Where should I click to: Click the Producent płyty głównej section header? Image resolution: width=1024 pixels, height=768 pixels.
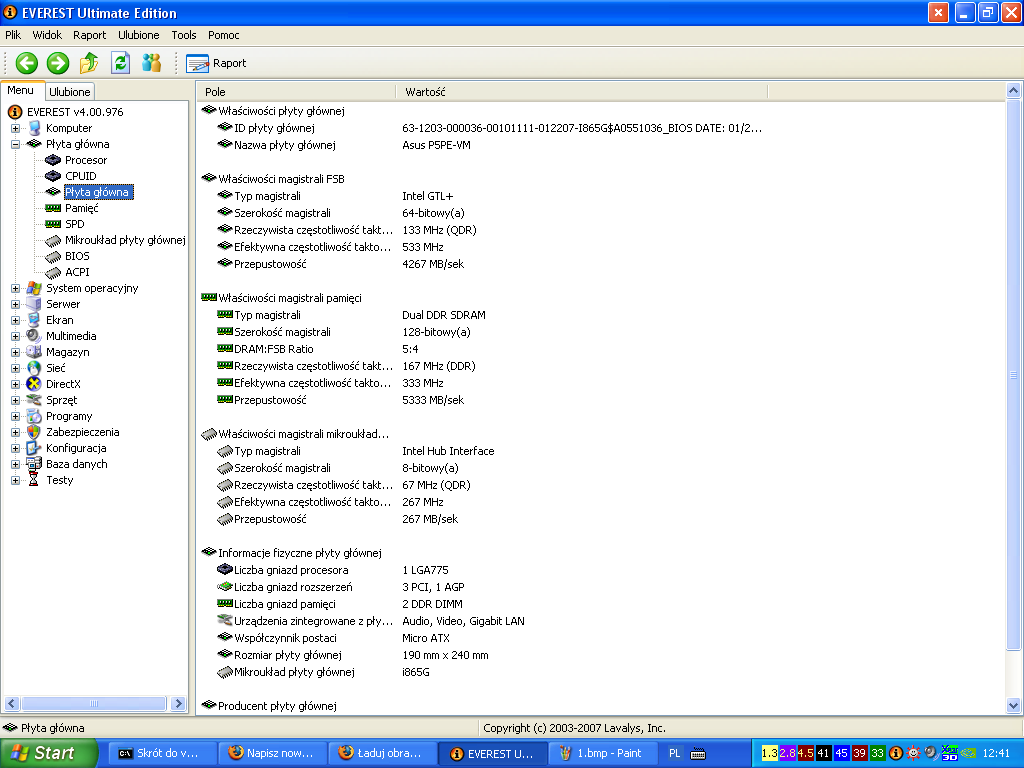point(277,706)
